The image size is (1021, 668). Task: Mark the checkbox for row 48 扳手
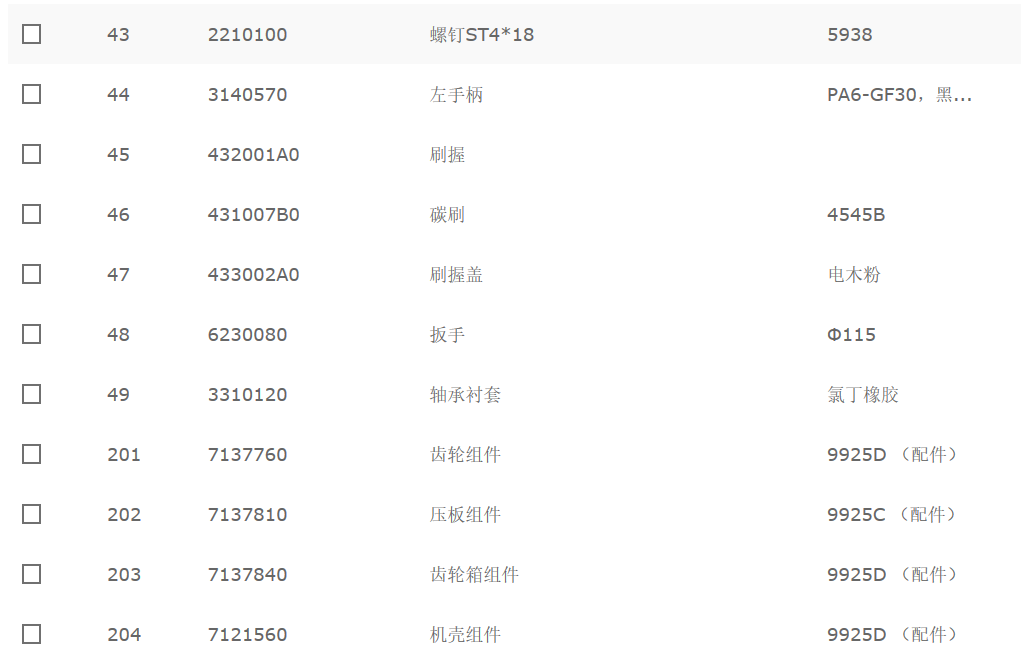pos(31,334)
